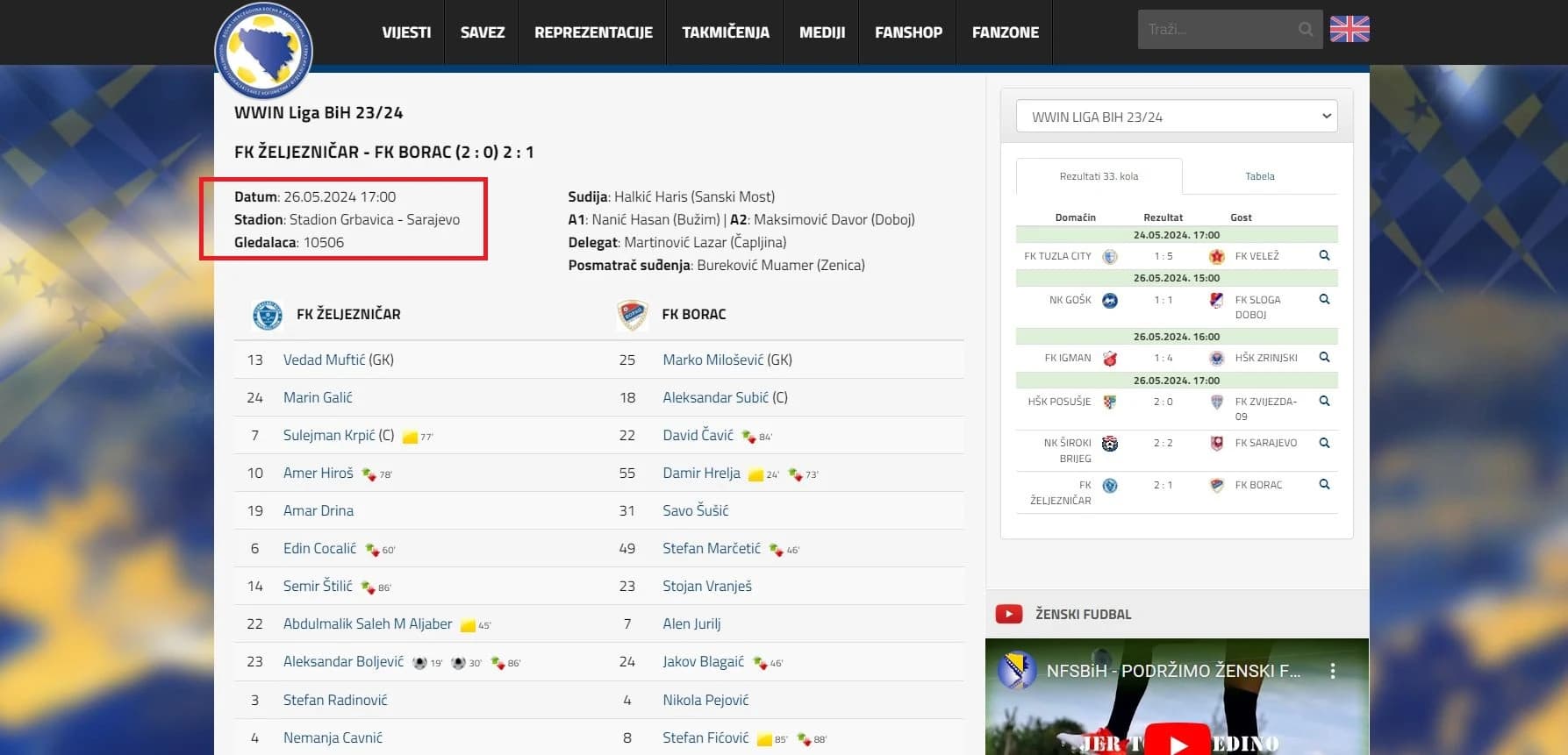
Task: Open Stefan Fićović player link
Action: click(705, 737)
